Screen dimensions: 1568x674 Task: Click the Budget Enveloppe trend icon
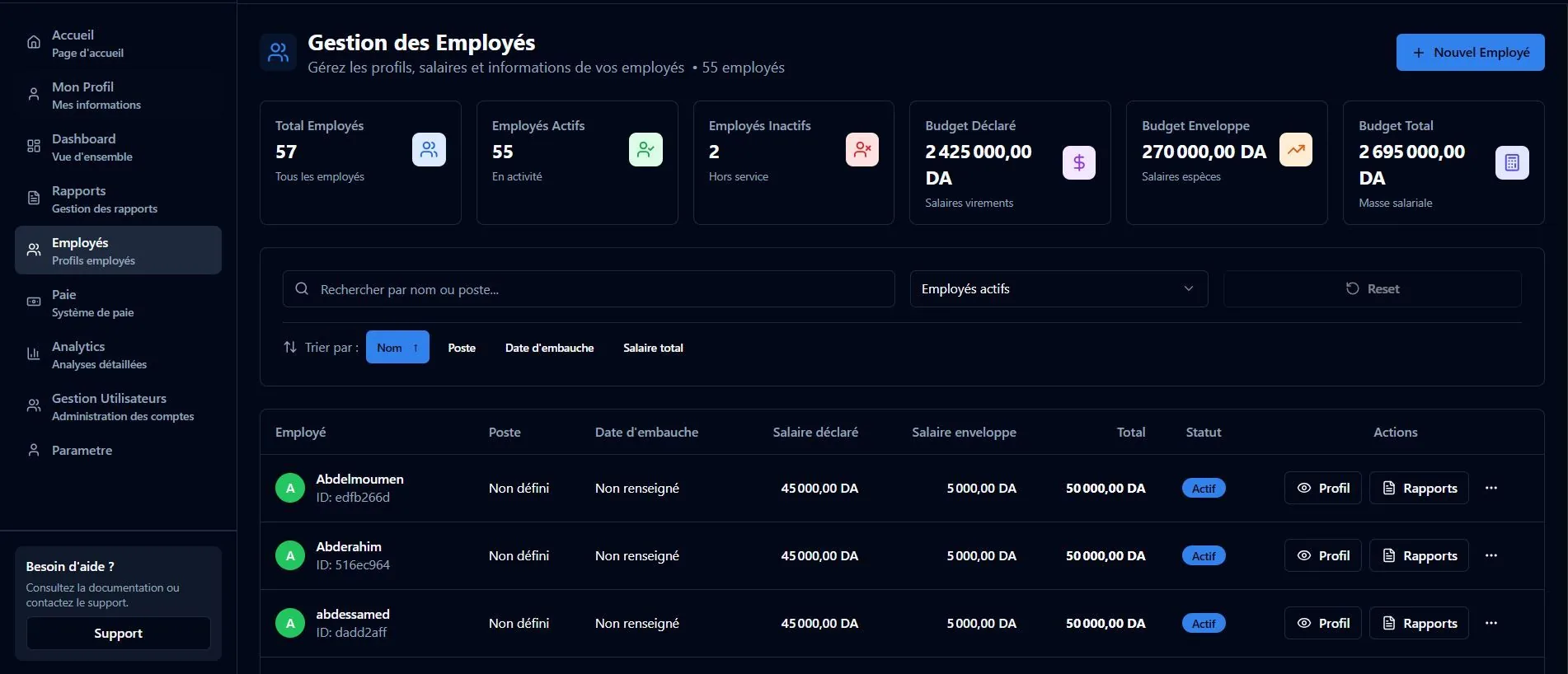coord(1296,150)
